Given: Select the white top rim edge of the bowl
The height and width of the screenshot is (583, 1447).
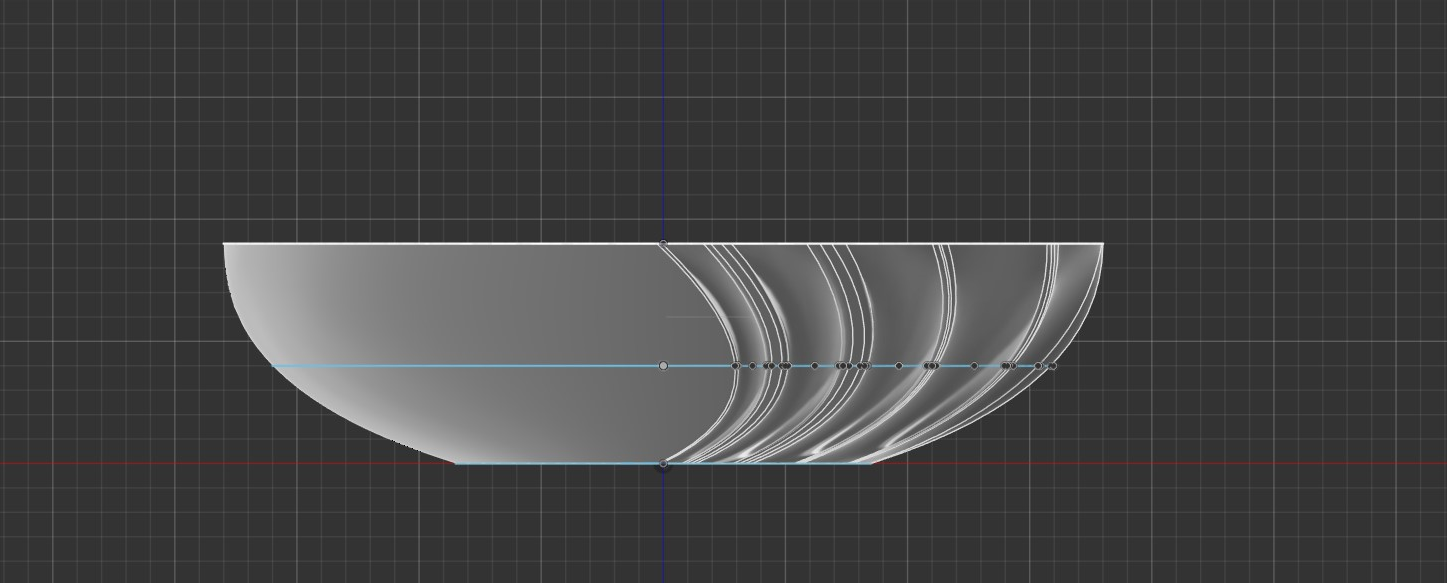Looking at the screenshot, I should (440, 243).
